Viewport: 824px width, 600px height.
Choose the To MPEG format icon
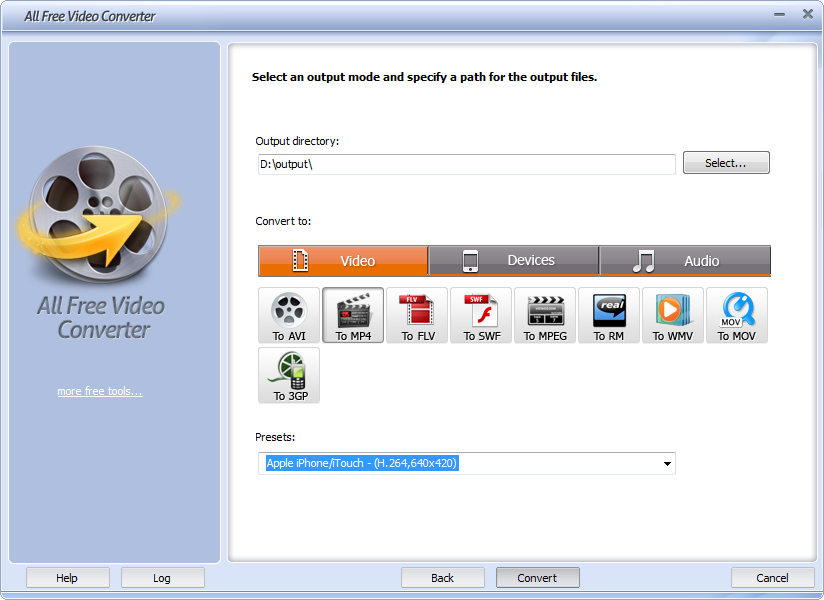coord(545,315)
